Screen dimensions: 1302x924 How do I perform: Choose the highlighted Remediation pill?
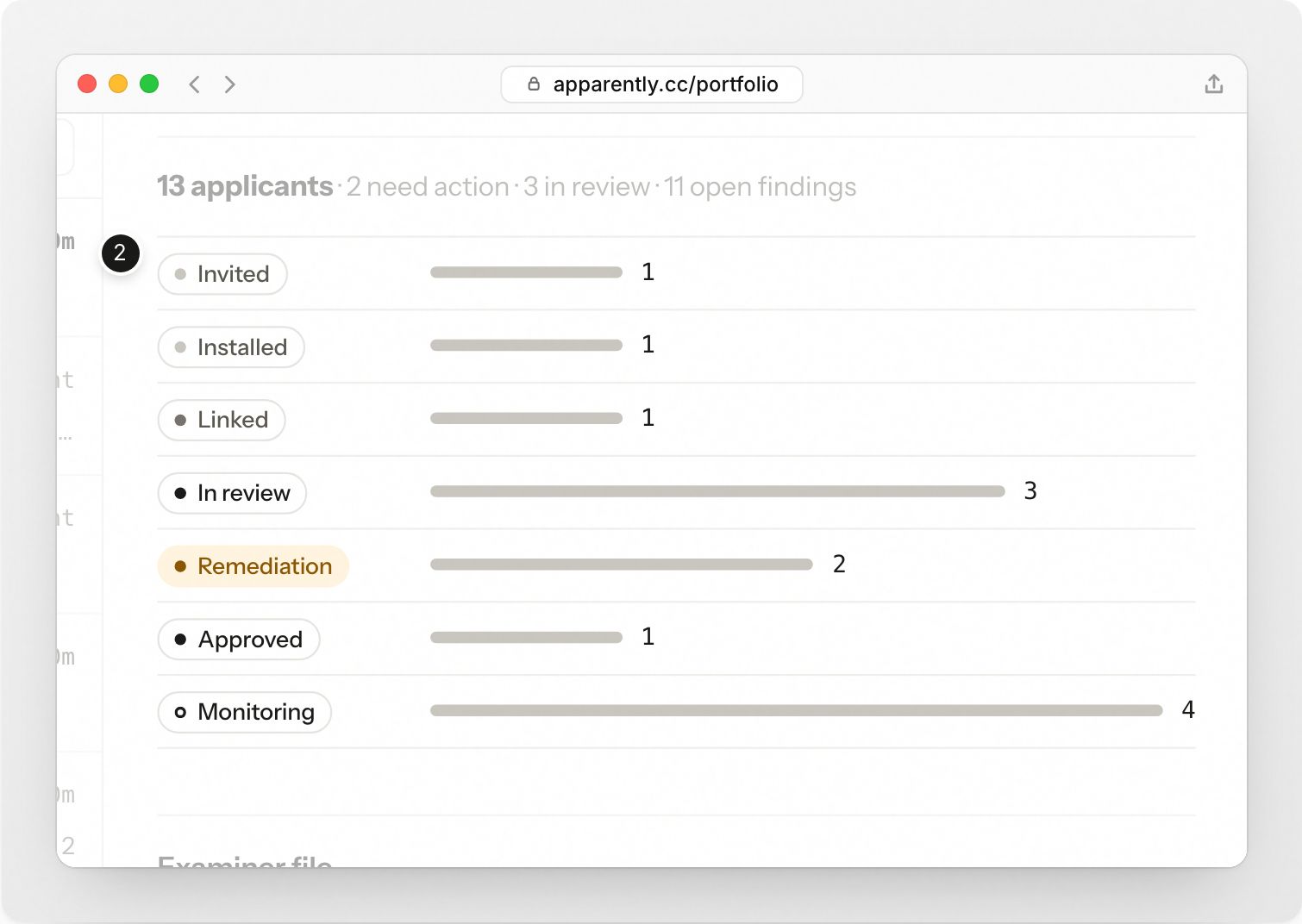254,566
